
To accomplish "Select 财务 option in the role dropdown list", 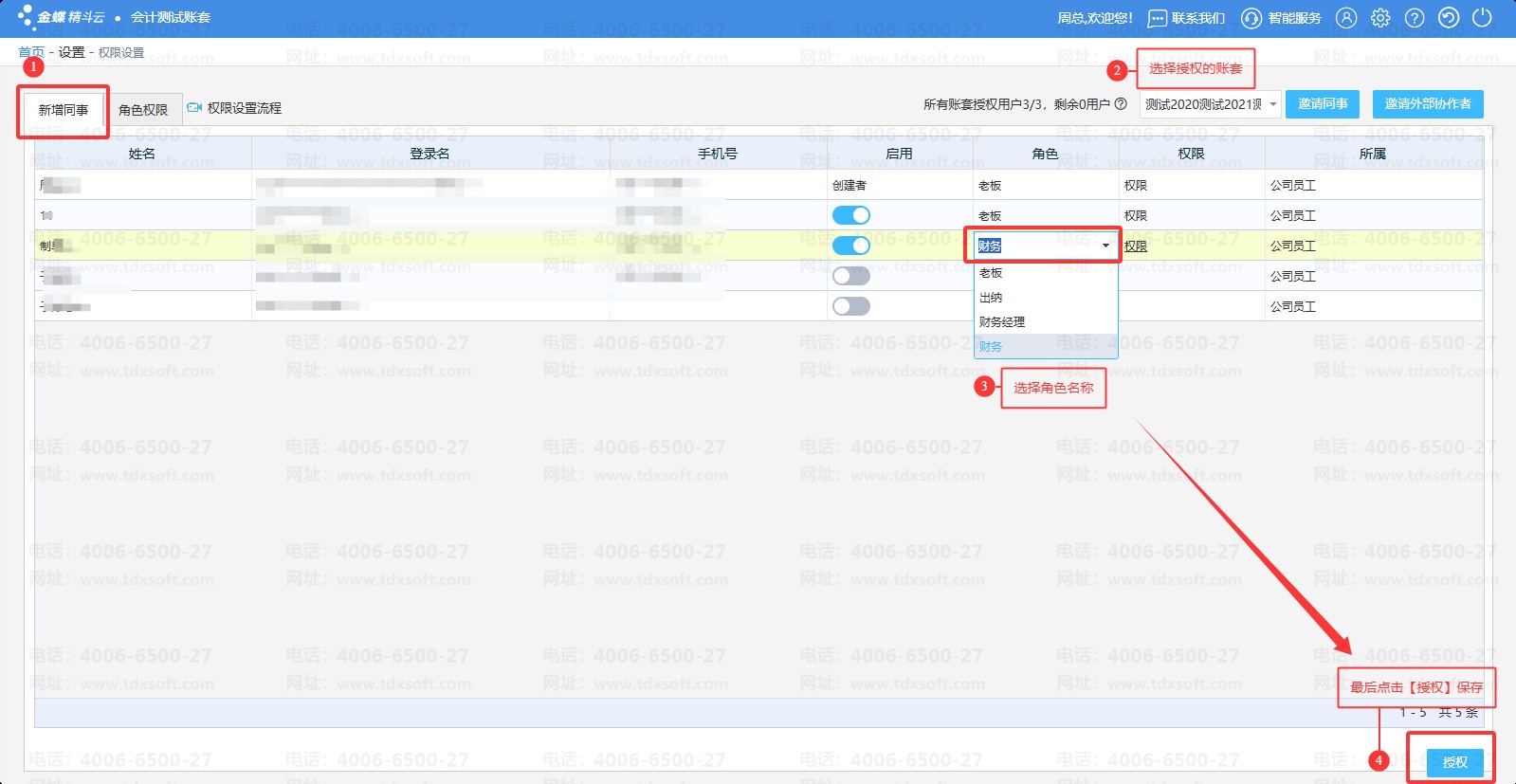I will pos(1046,347).
